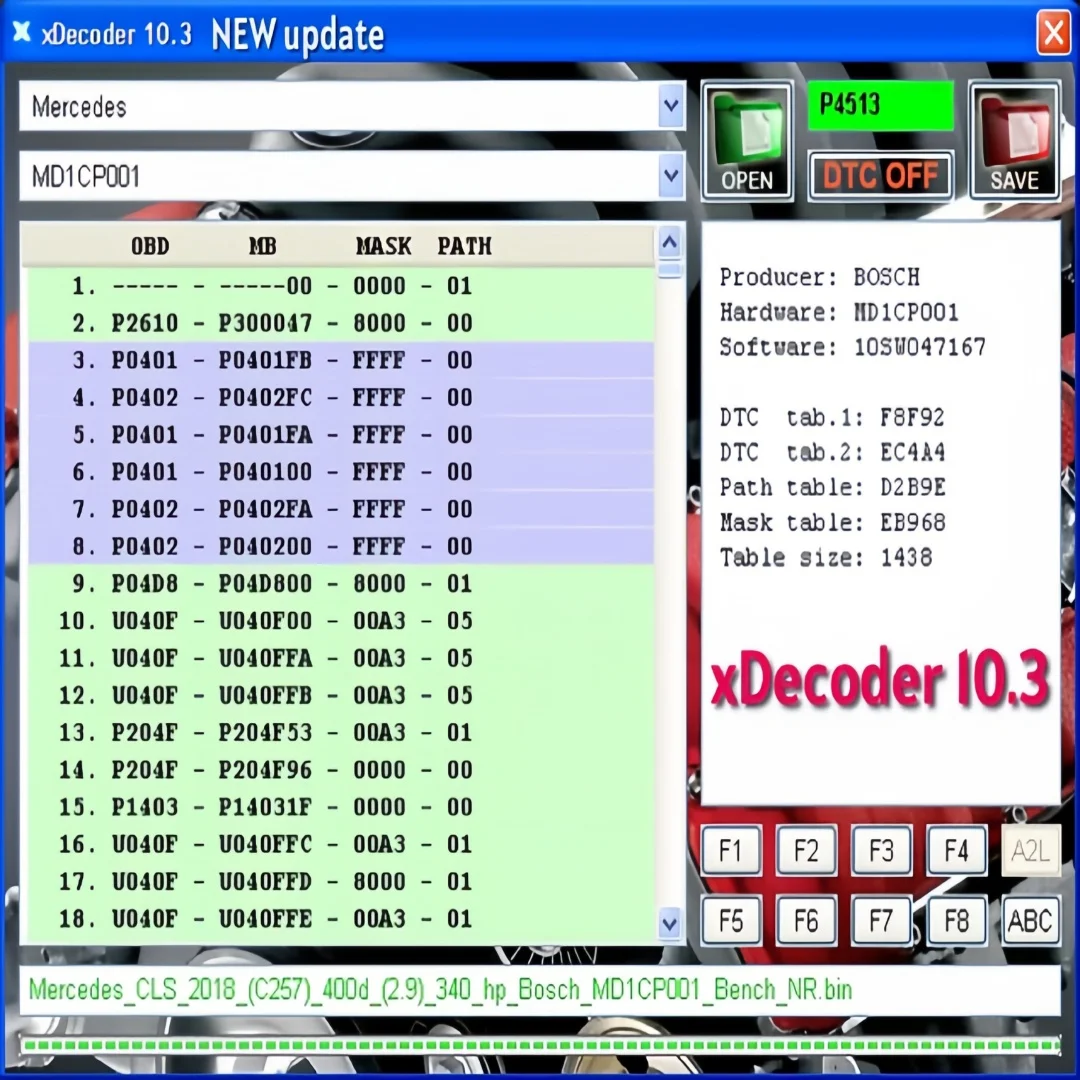1080x1080 pixels.
Task: Click the F5 function button
Action: click(x=731, y=920)
